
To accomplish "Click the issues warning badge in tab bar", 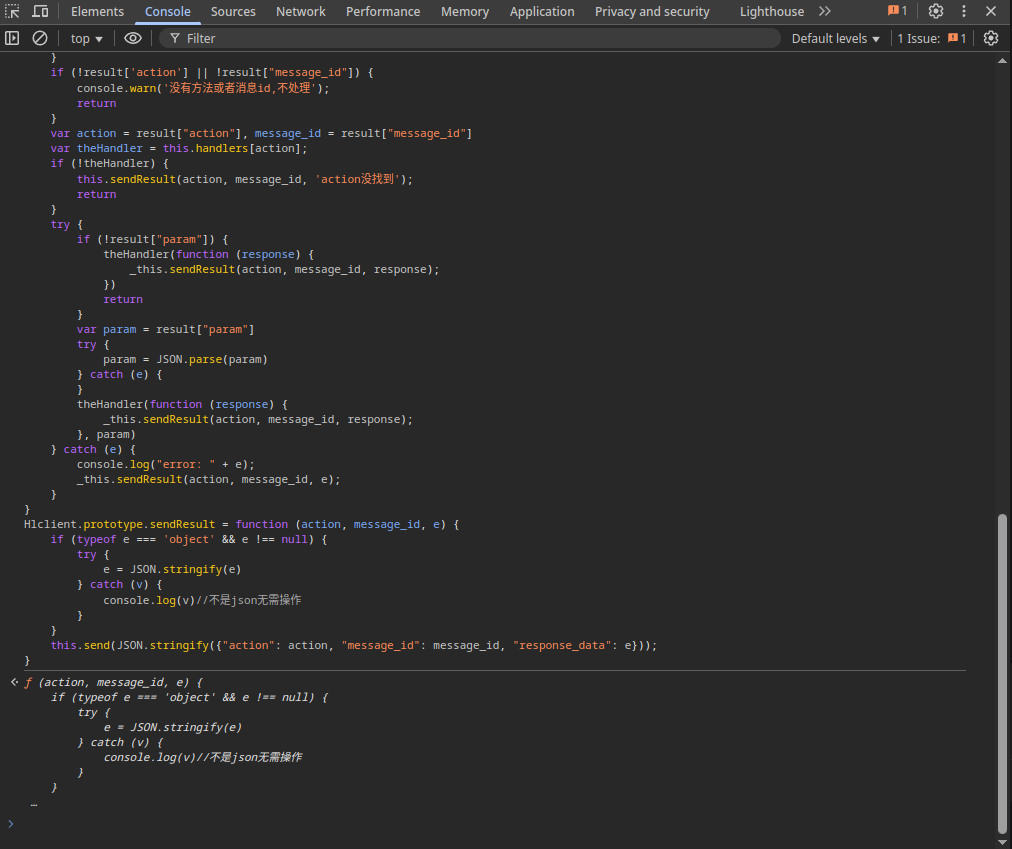I will click(x=897, y=12).
